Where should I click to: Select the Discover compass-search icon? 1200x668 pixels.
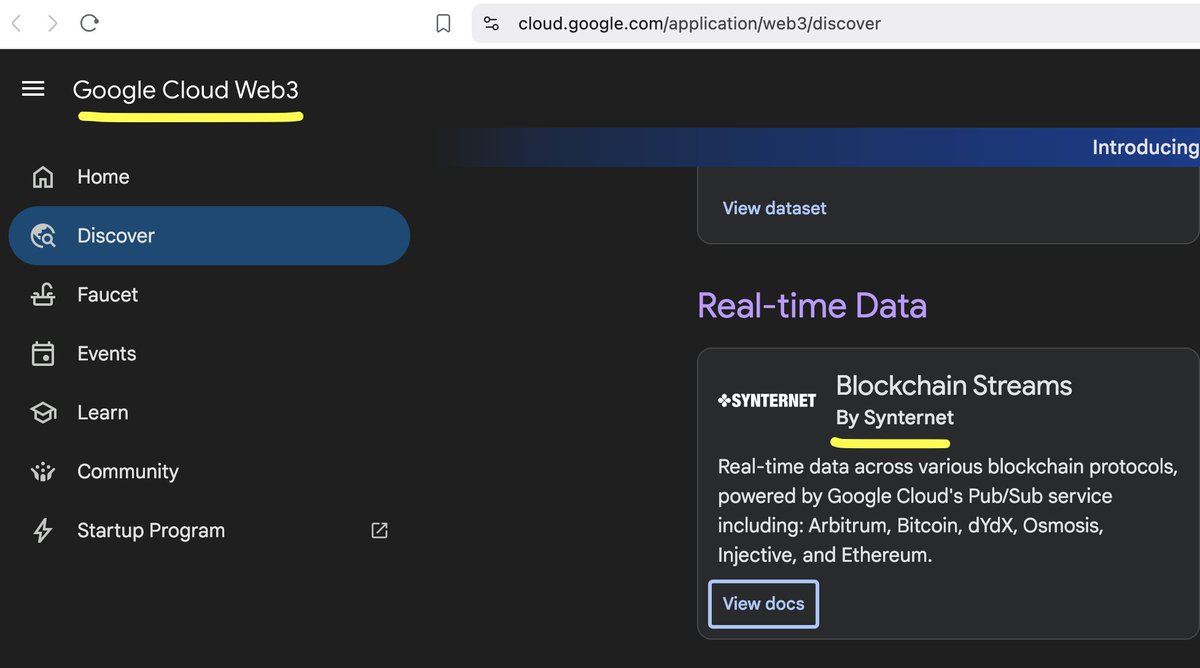point(44,235)
